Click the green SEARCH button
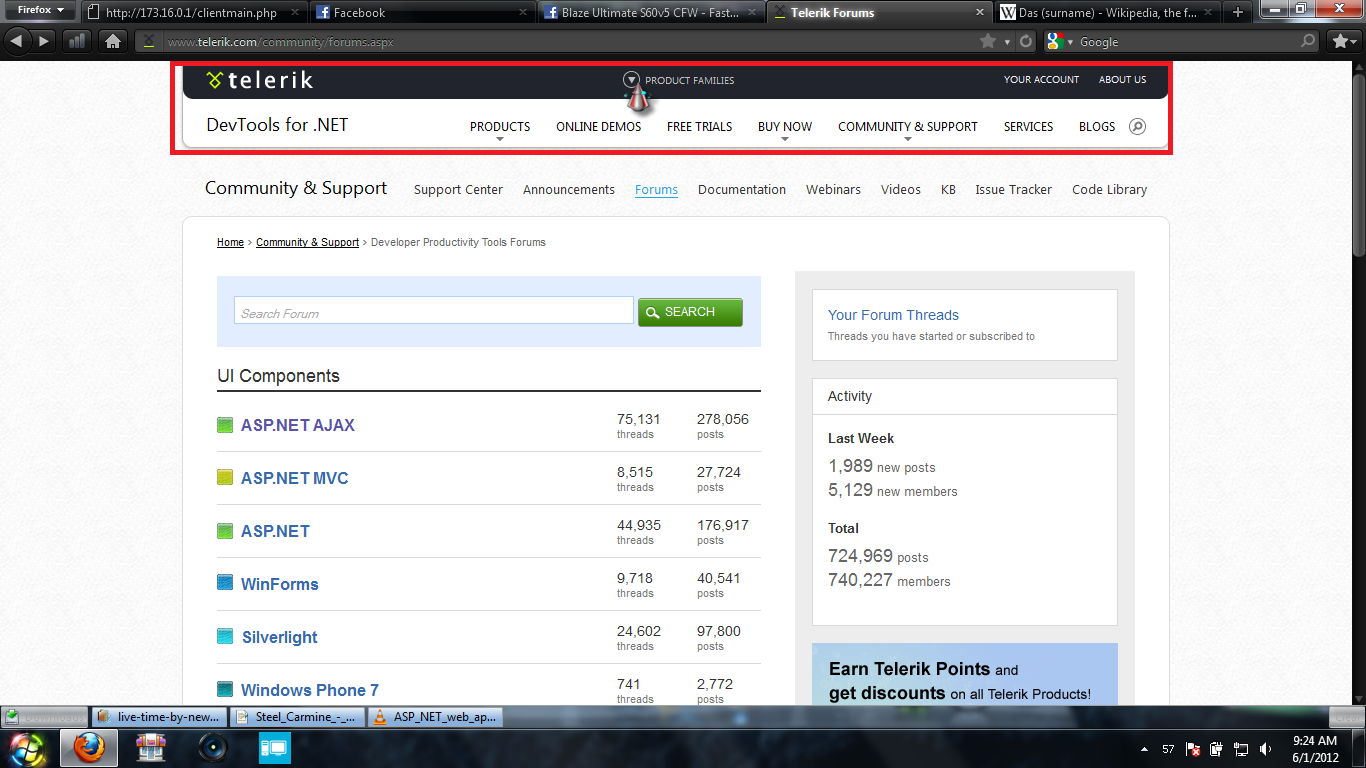 (x=690, y=312)
